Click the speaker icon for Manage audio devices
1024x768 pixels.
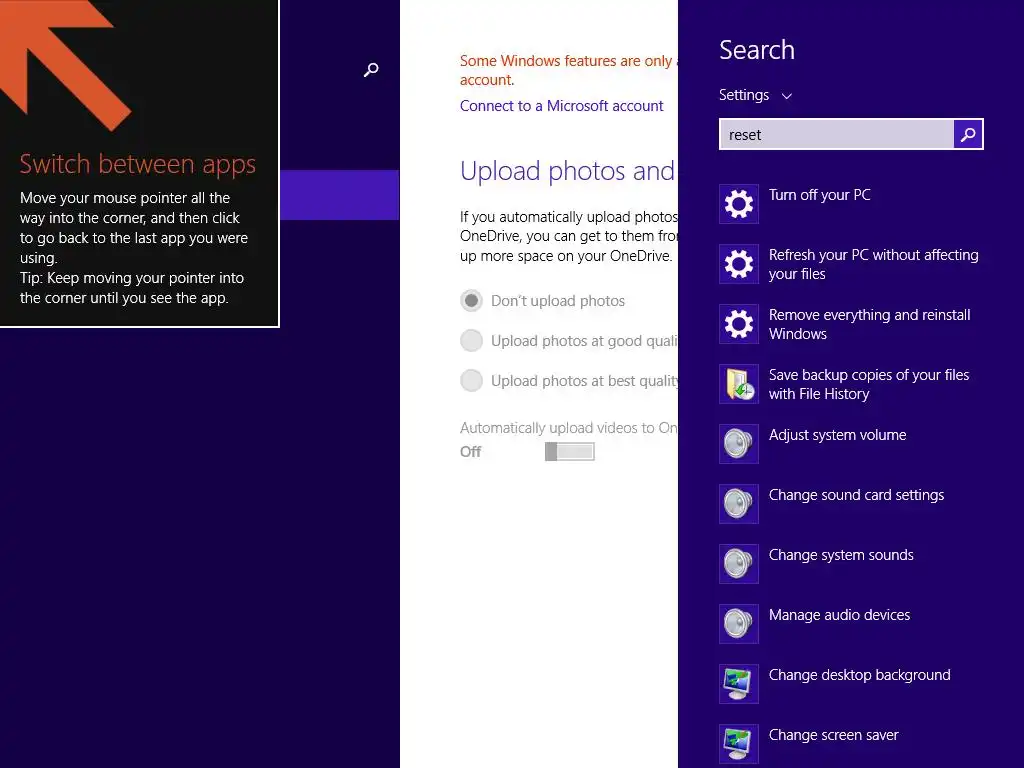[x=739, y=624]
